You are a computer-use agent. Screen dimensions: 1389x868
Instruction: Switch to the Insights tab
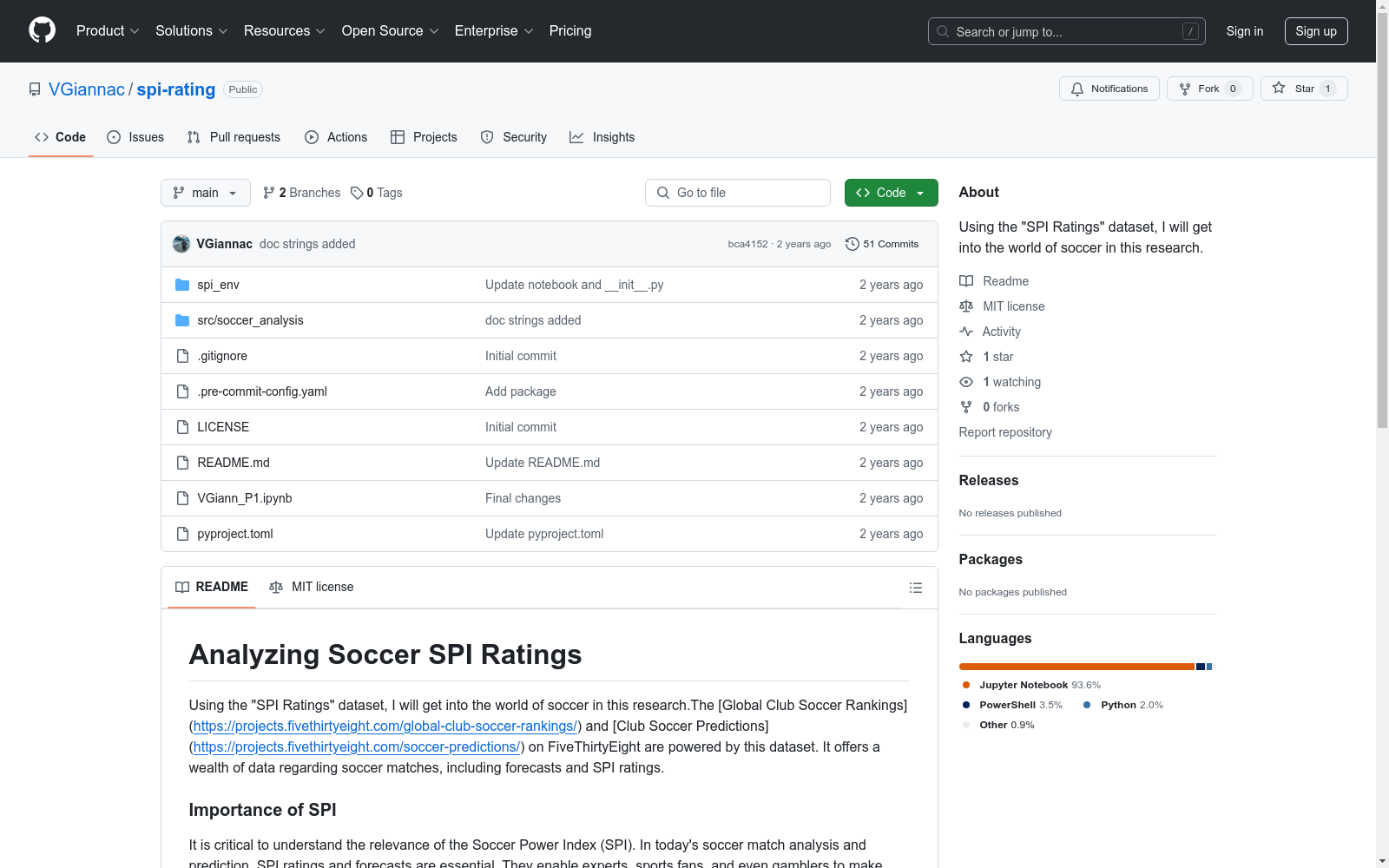pos(602,137)
